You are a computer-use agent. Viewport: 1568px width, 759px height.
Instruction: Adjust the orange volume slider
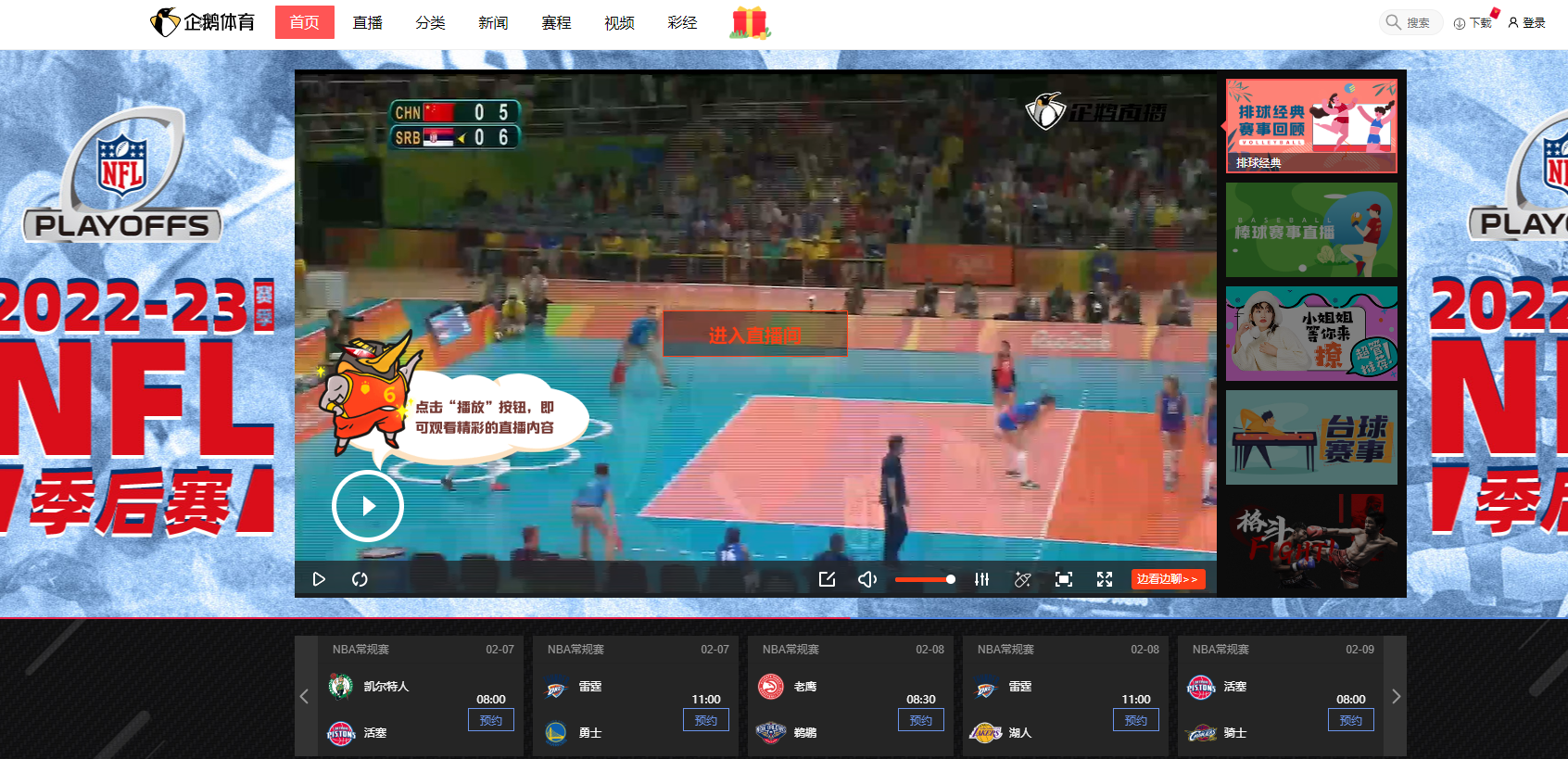[925, 579]
